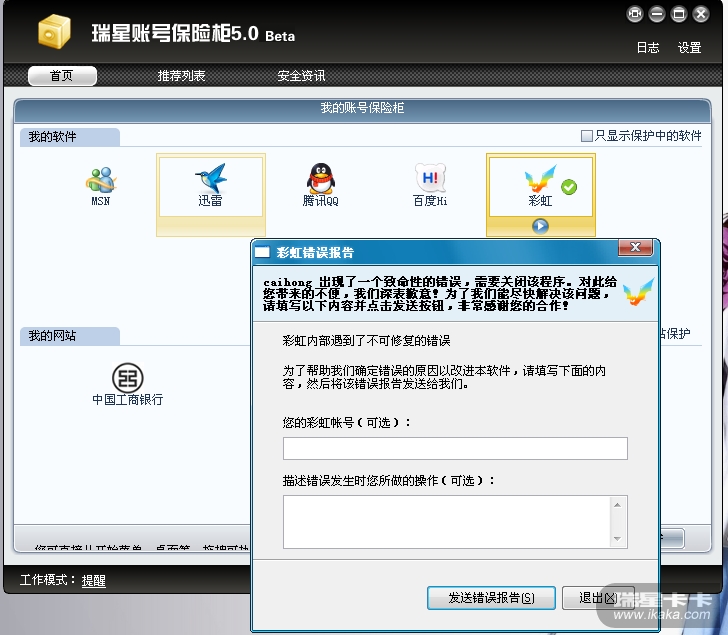Click the 您的彩虹帐号（可选） label
Image resolution: width=728 pixels, height=635 pixels.
point(346,423)
